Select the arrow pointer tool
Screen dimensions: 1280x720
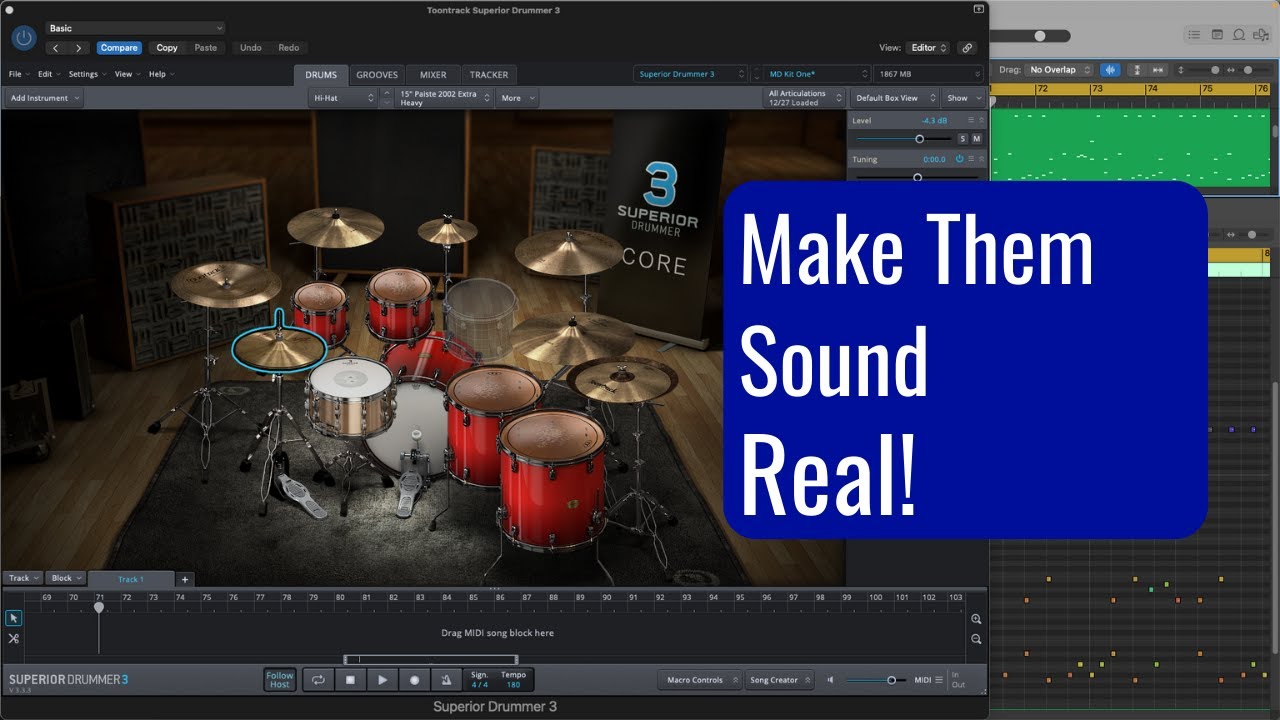click(x=14, y=618)
